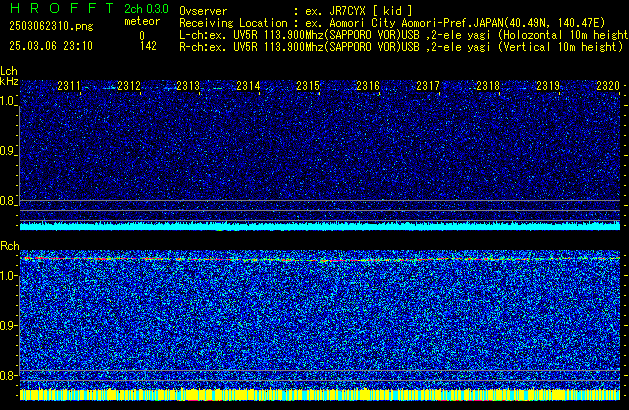This screenshot has height=410, width=629.
Task: Click the date stamp 25.03.06 23:10
Action: pyautogui.click(x=51, y=46)
